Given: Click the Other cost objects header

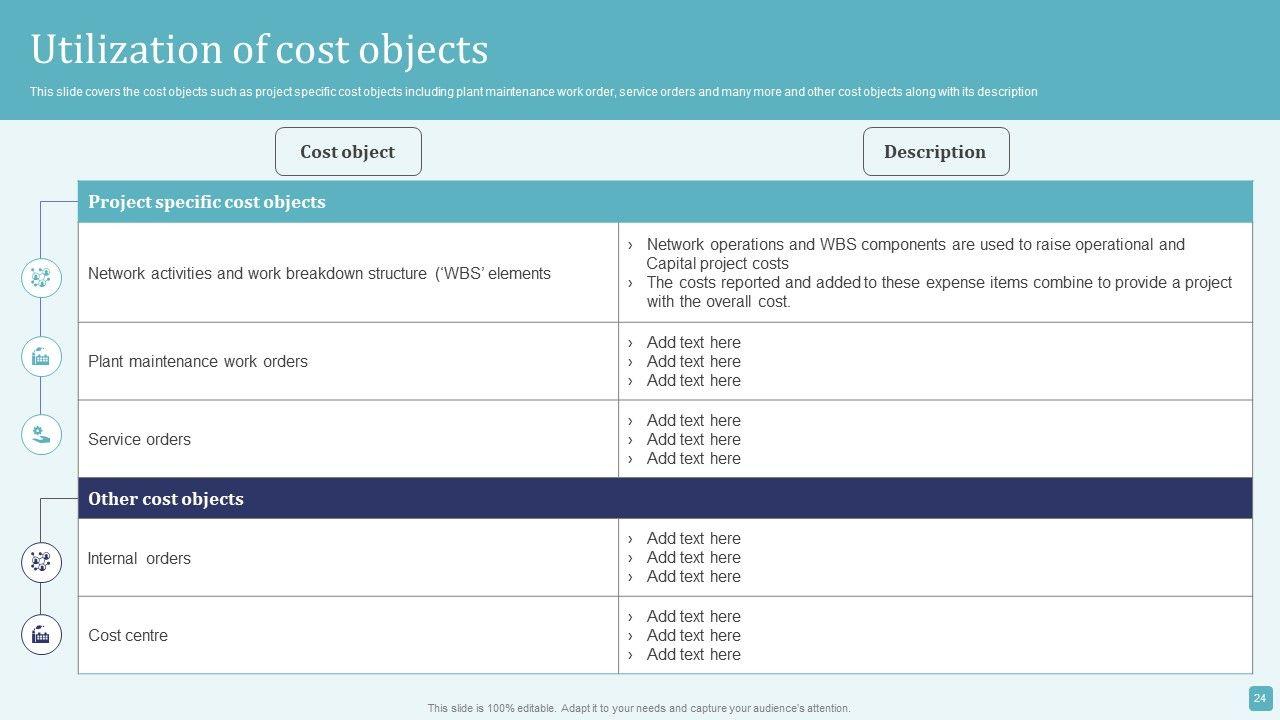Looking at the screenshot, I should [166, 499].
